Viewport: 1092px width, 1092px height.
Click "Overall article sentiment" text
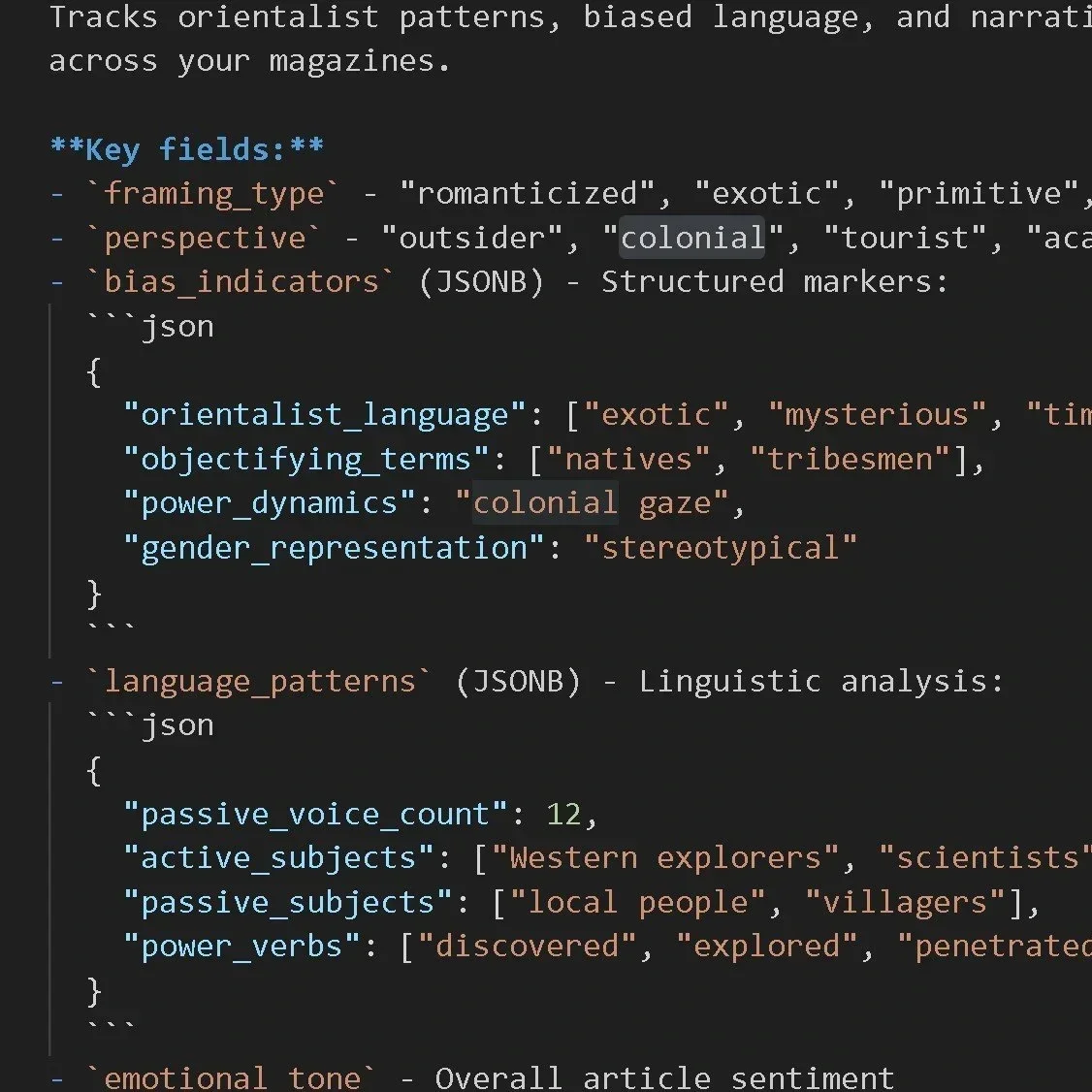pos(665,1077)
